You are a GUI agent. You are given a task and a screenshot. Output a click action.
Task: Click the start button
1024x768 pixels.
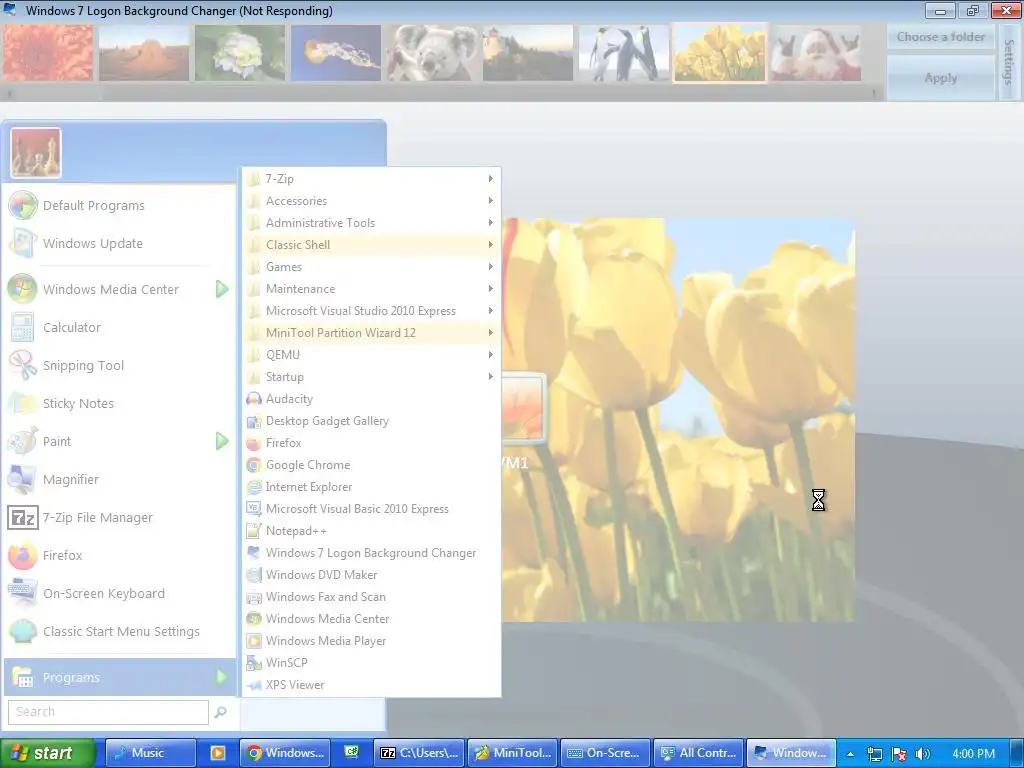[x=47, y=753]
